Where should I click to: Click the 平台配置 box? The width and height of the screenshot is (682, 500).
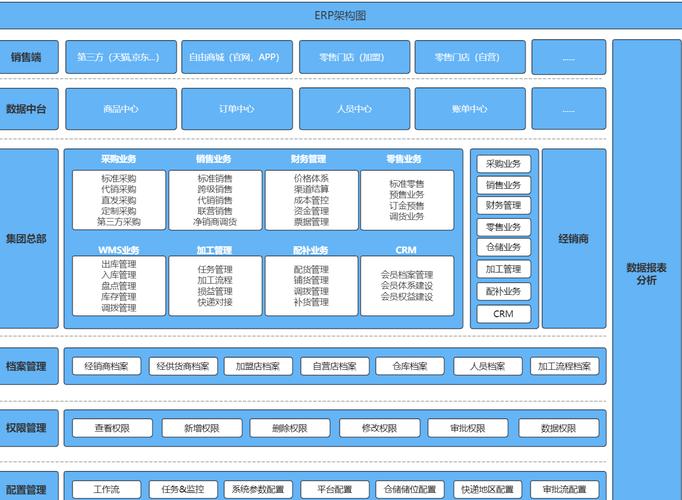point(335,489)
